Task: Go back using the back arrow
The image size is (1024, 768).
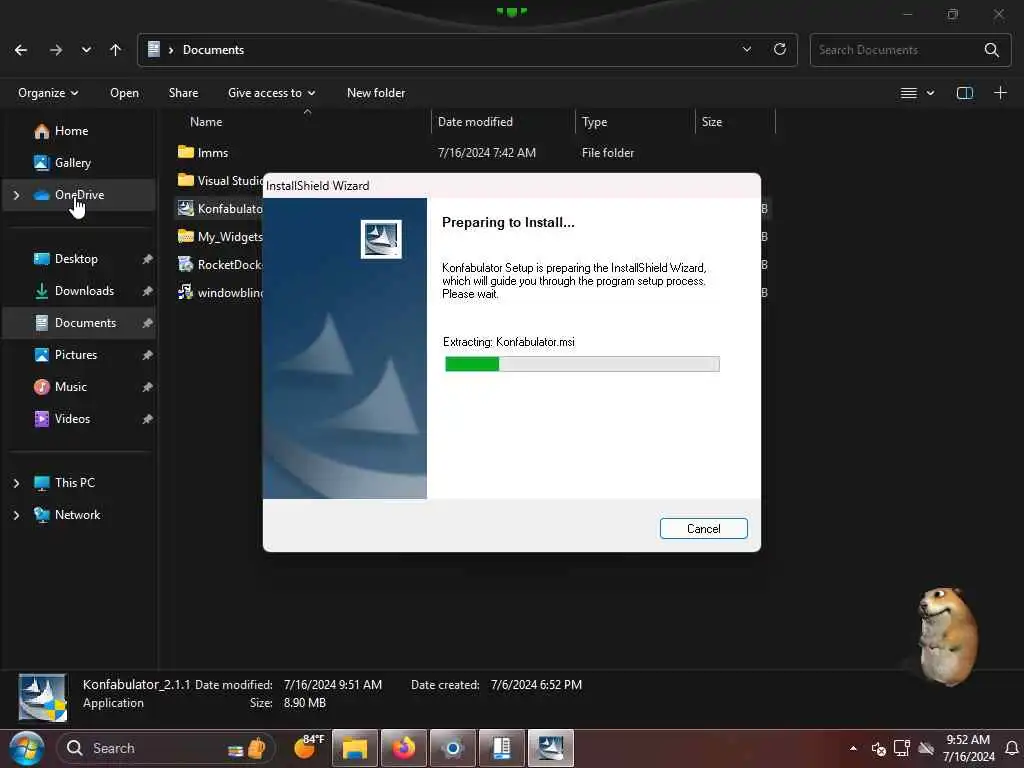Action: tap(21, 50)
